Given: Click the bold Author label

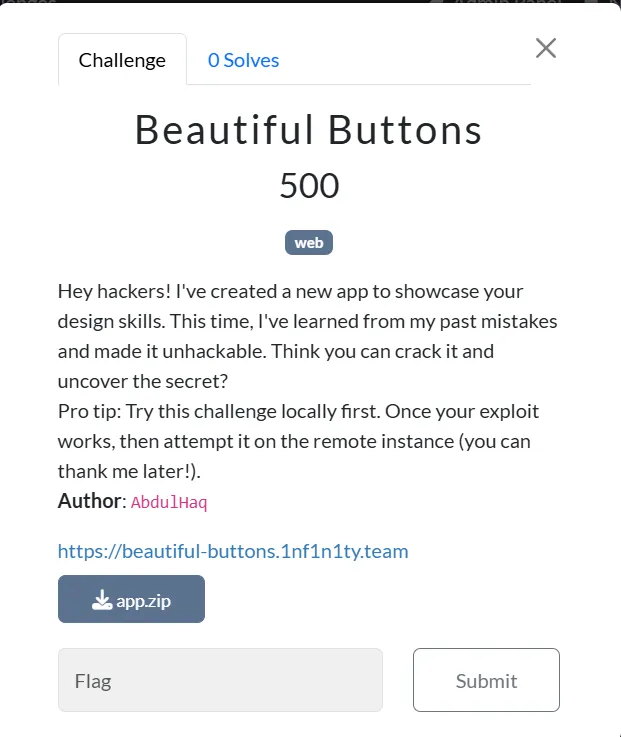Looking at the screenshot, I should point(89,501).
